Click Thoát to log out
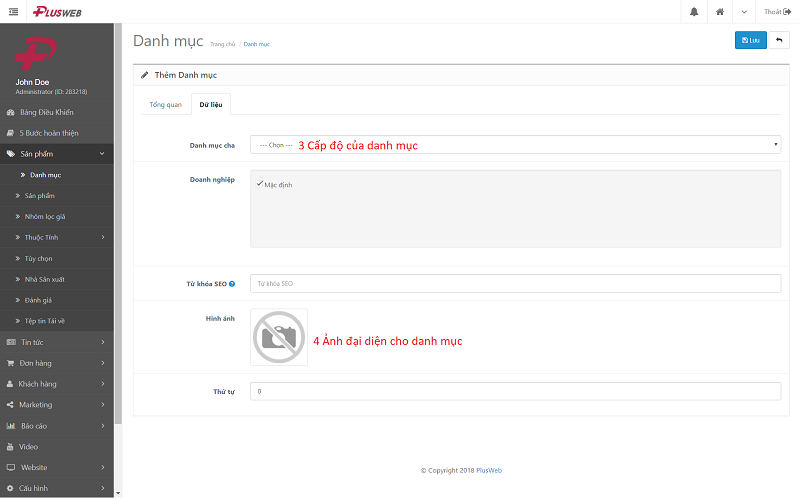The width and height of the screenshot is (800, 498). point(777,12)
